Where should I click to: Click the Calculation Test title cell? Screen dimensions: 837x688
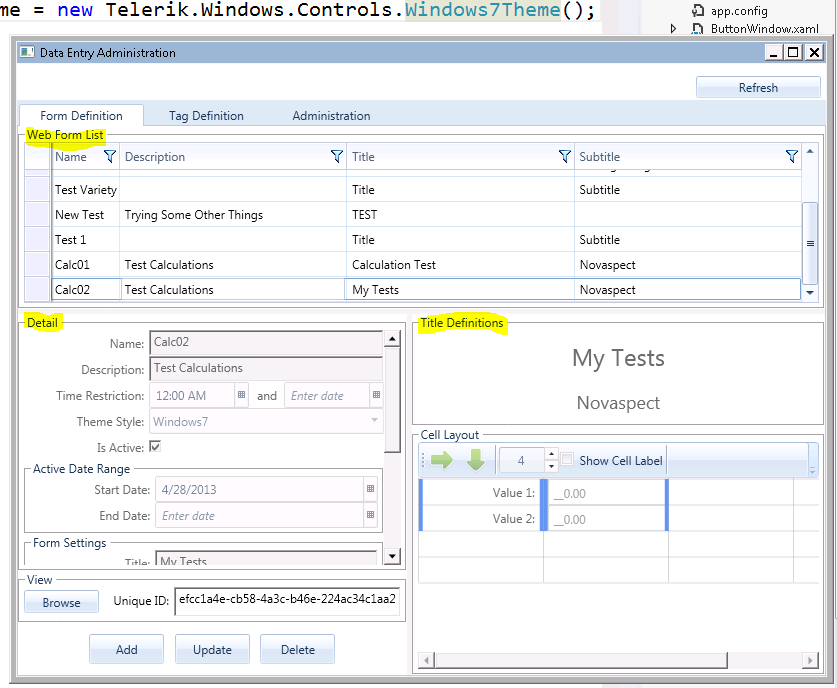[460, 265]
